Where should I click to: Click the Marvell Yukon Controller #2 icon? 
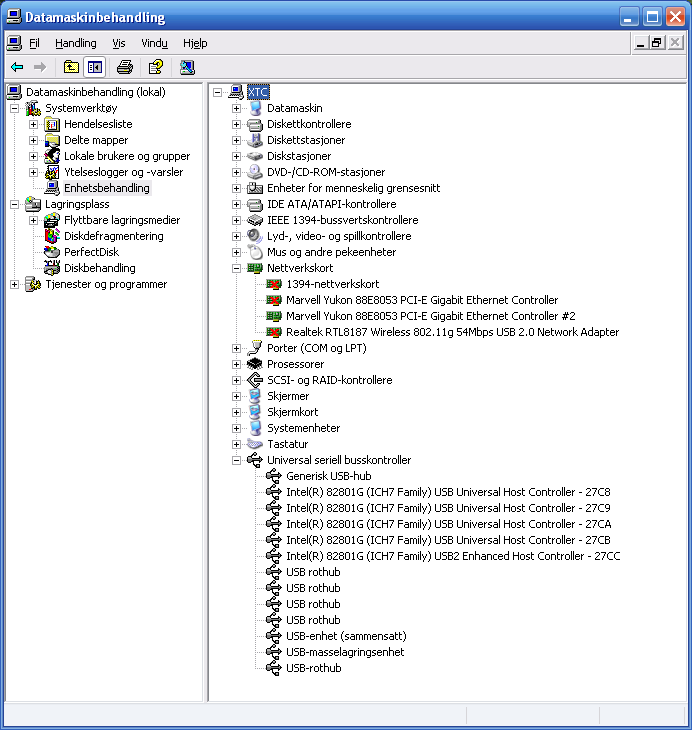click(274, 316)
